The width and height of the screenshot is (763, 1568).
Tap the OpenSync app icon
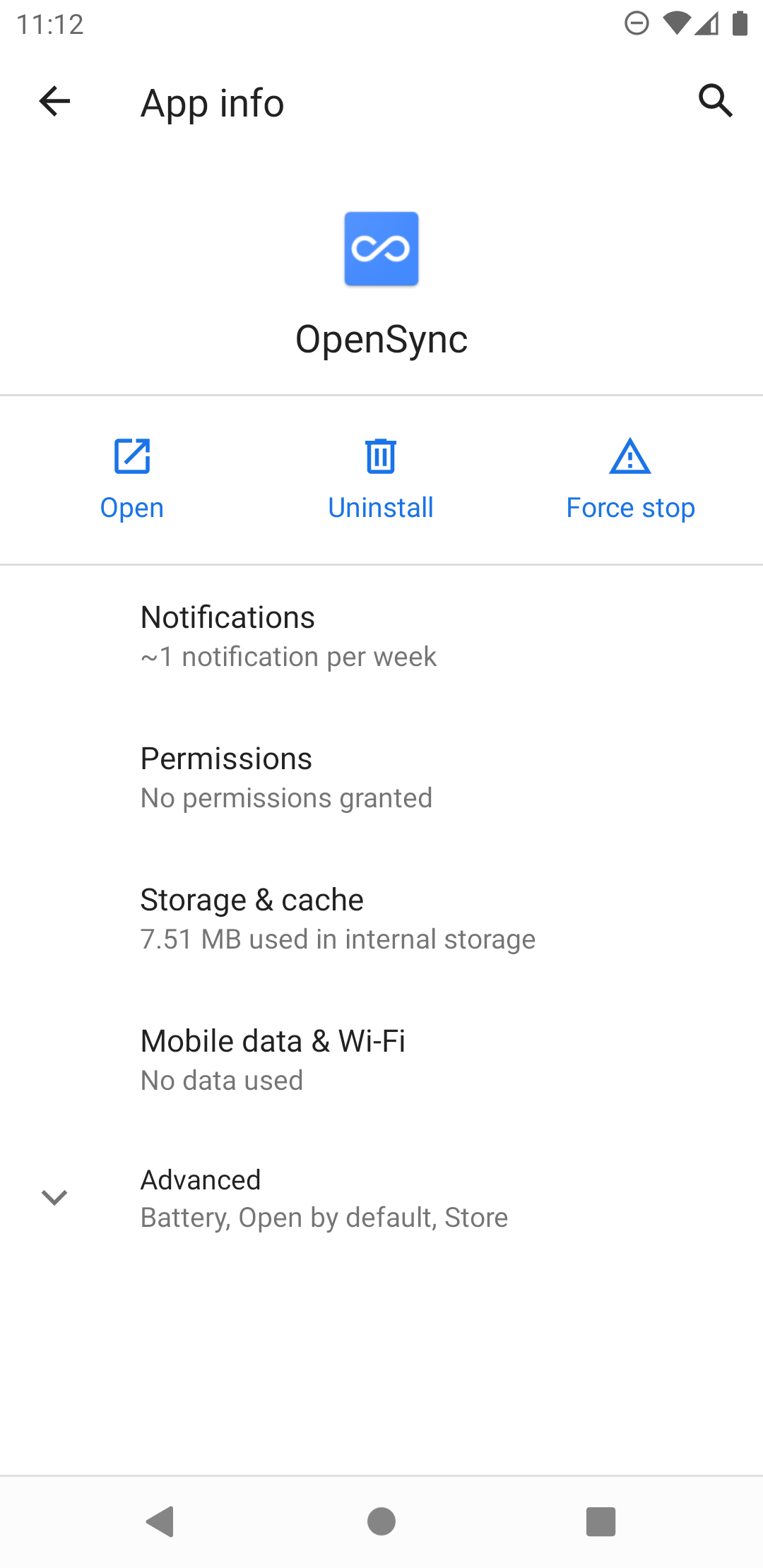381,249
